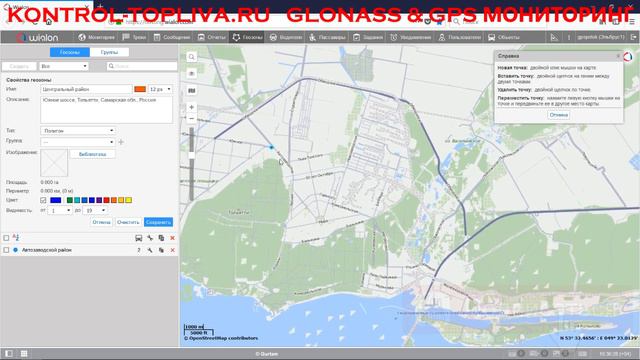The height and width of the screenshot is (360, 640).
Task: Click the empty image thumbnail
Action: coord(54,162)
